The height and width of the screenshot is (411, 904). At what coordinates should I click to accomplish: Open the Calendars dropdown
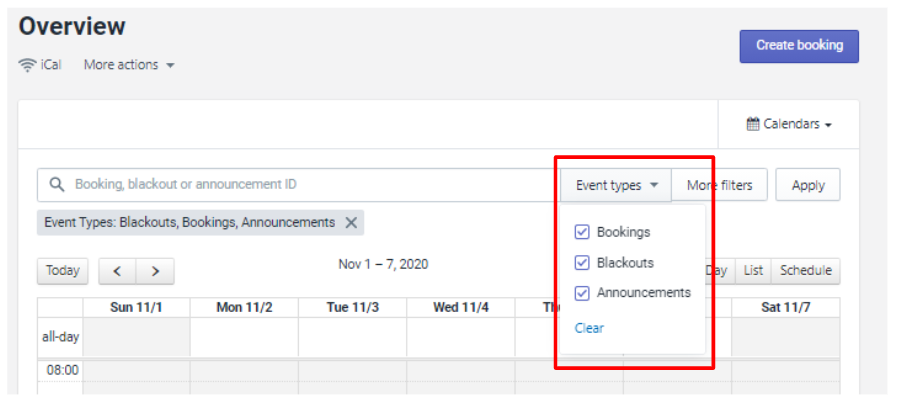pyautogui.click(x=790, y=125)
